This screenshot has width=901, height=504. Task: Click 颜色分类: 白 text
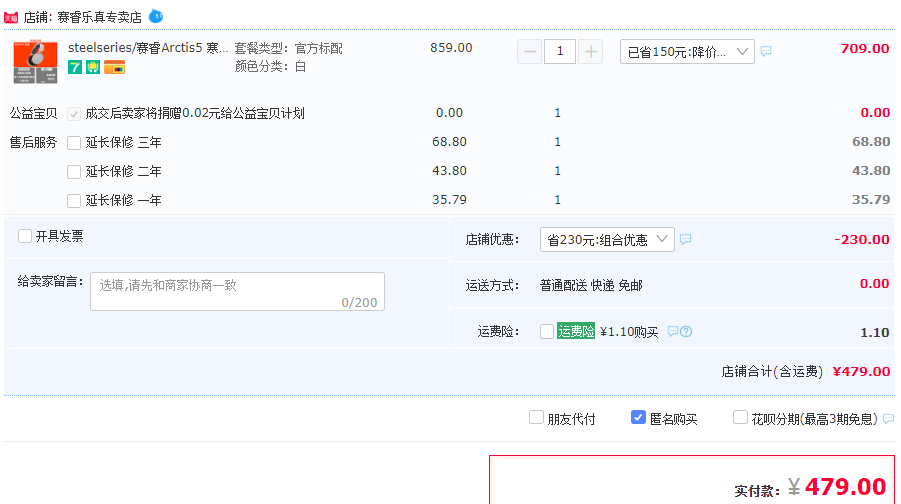coord(270,67)
